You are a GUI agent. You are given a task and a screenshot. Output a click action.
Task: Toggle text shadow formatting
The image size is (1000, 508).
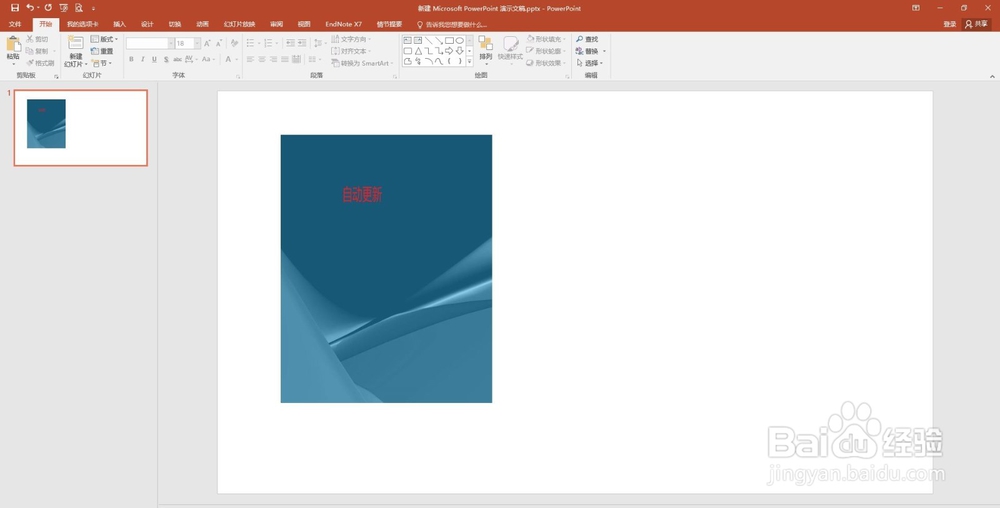[166, 59]
